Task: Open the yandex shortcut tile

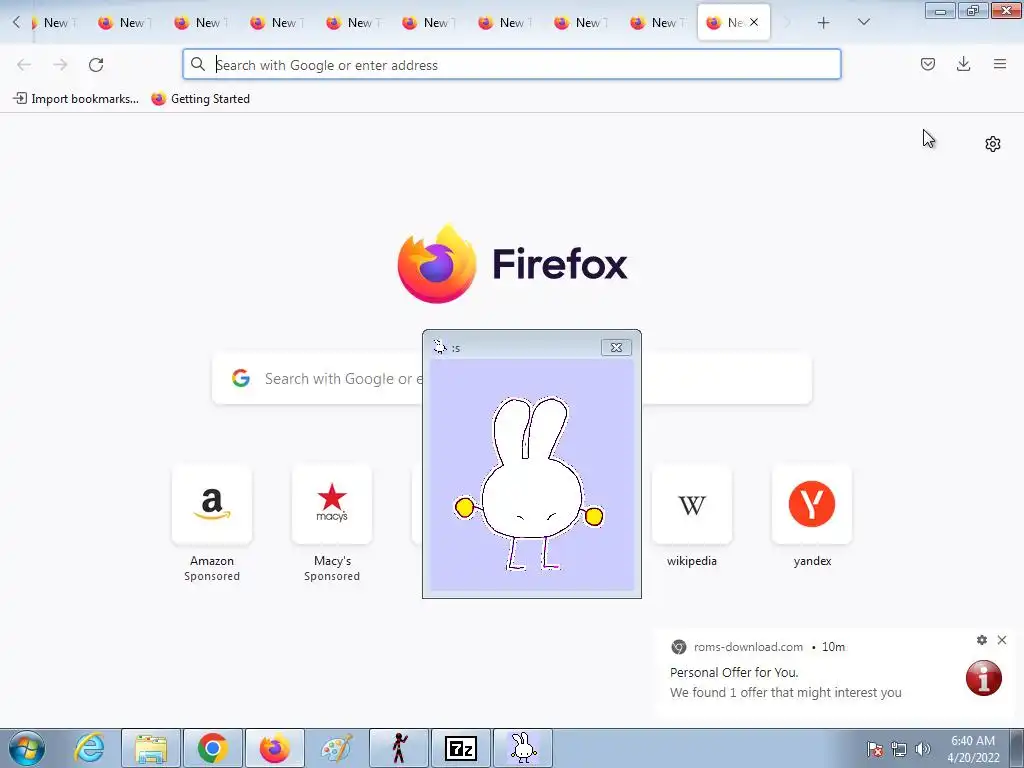Action: point(812,504)
